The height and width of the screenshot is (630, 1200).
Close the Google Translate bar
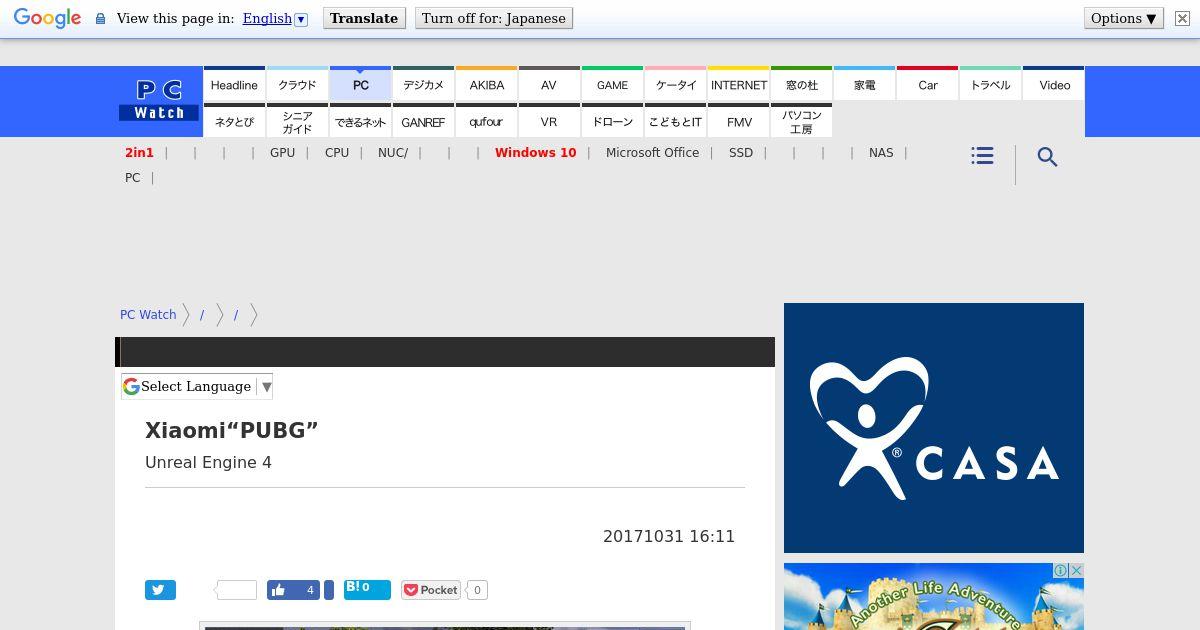coord(1182,18)
